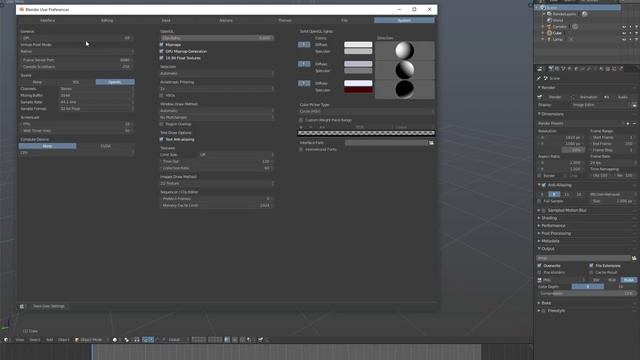This screenshot has height=360, width=640.
Task: Enable the VBOs checkbox
Action: [x=162, y=96]
